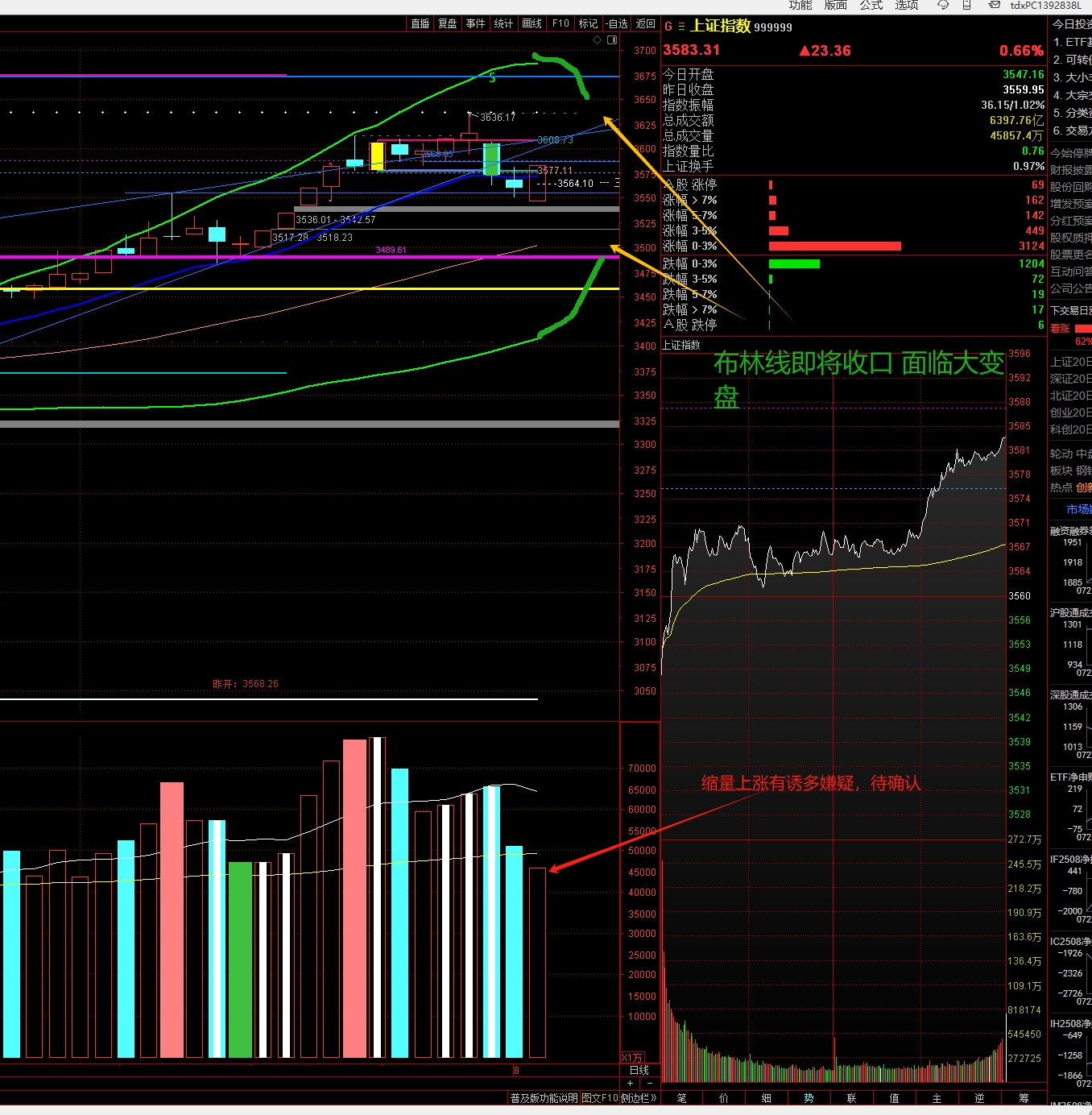Switch to the 逆 tab
The image size is (1092, 1115).
point(979,1098)
